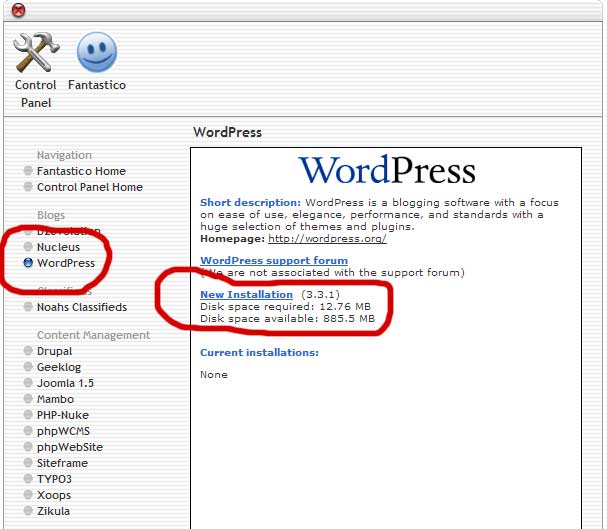Close the window with the red X button

click(18, 10)
